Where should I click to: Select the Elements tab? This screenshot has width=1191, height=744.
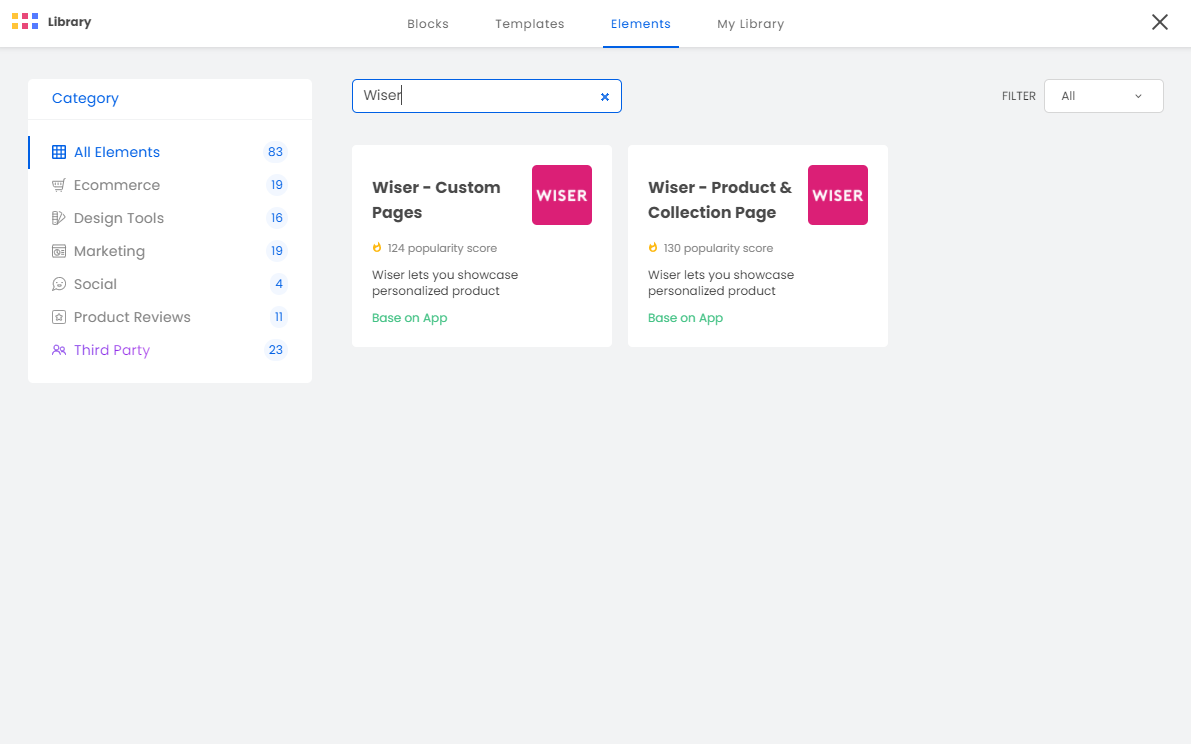[x=640, y=24]
